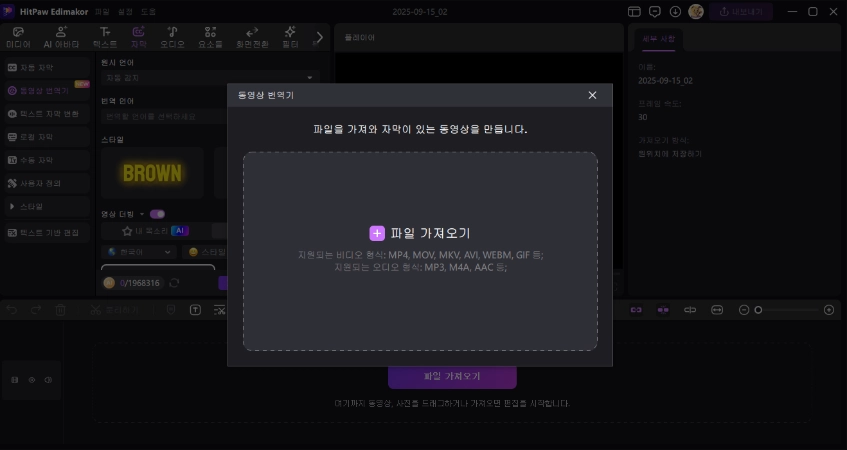The image size is (847, 450).
Task: Open the 오디오 audio panel
Action: tap(173, 38)
